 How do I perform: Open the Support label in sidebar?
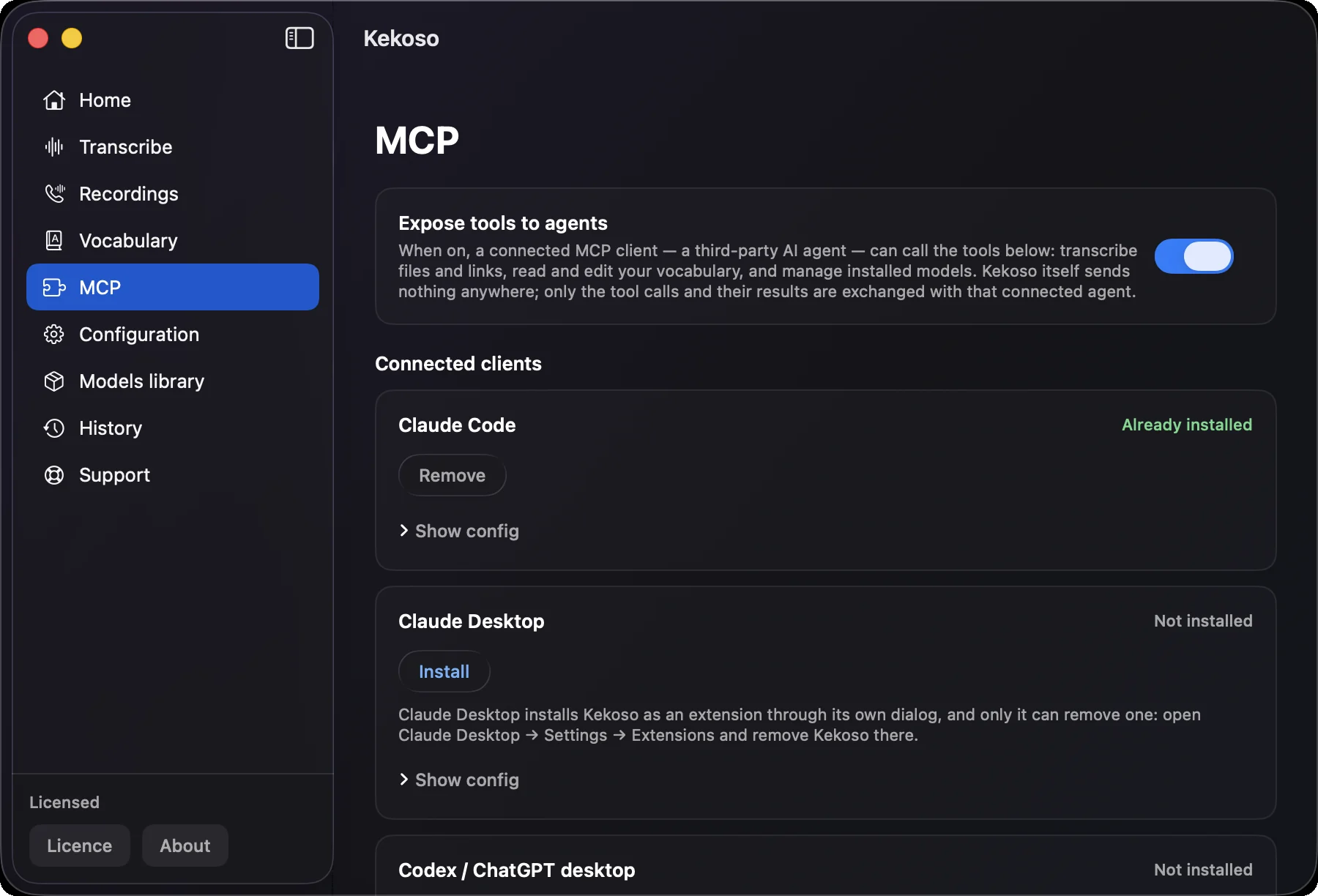click(114, 475)
